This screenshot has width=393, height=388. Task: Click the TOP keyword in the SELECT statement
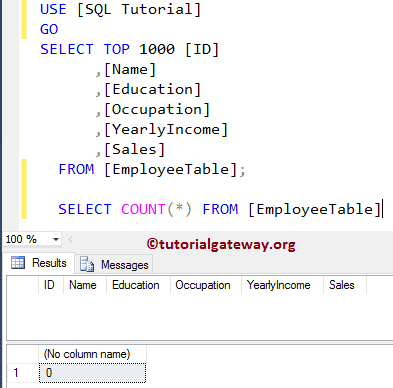pyautogui.click(x=116, y=49)
